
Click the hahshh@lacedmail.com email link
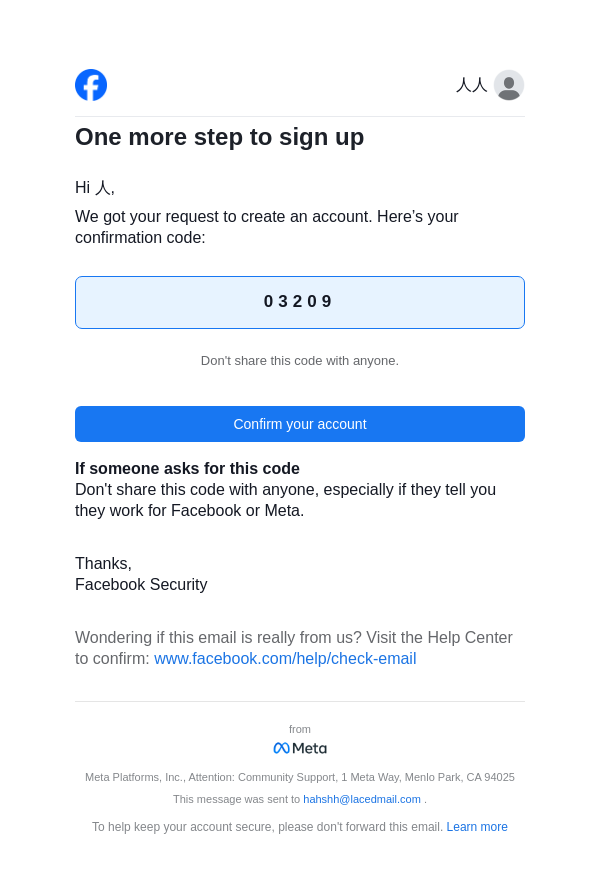click(362, 799)
